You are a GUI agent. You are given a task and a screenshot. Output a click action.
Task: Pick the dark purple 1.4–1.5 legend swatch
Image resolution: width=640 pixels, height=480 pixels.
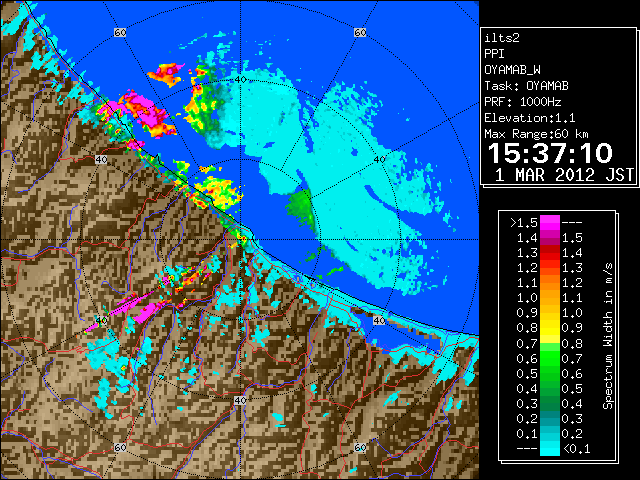(x=550, y=238)
